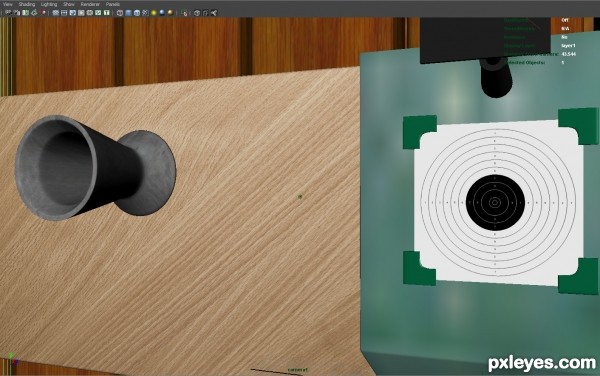
Task: Switch to Wireframe cube shading icon
Action: [x=120, y=13]
